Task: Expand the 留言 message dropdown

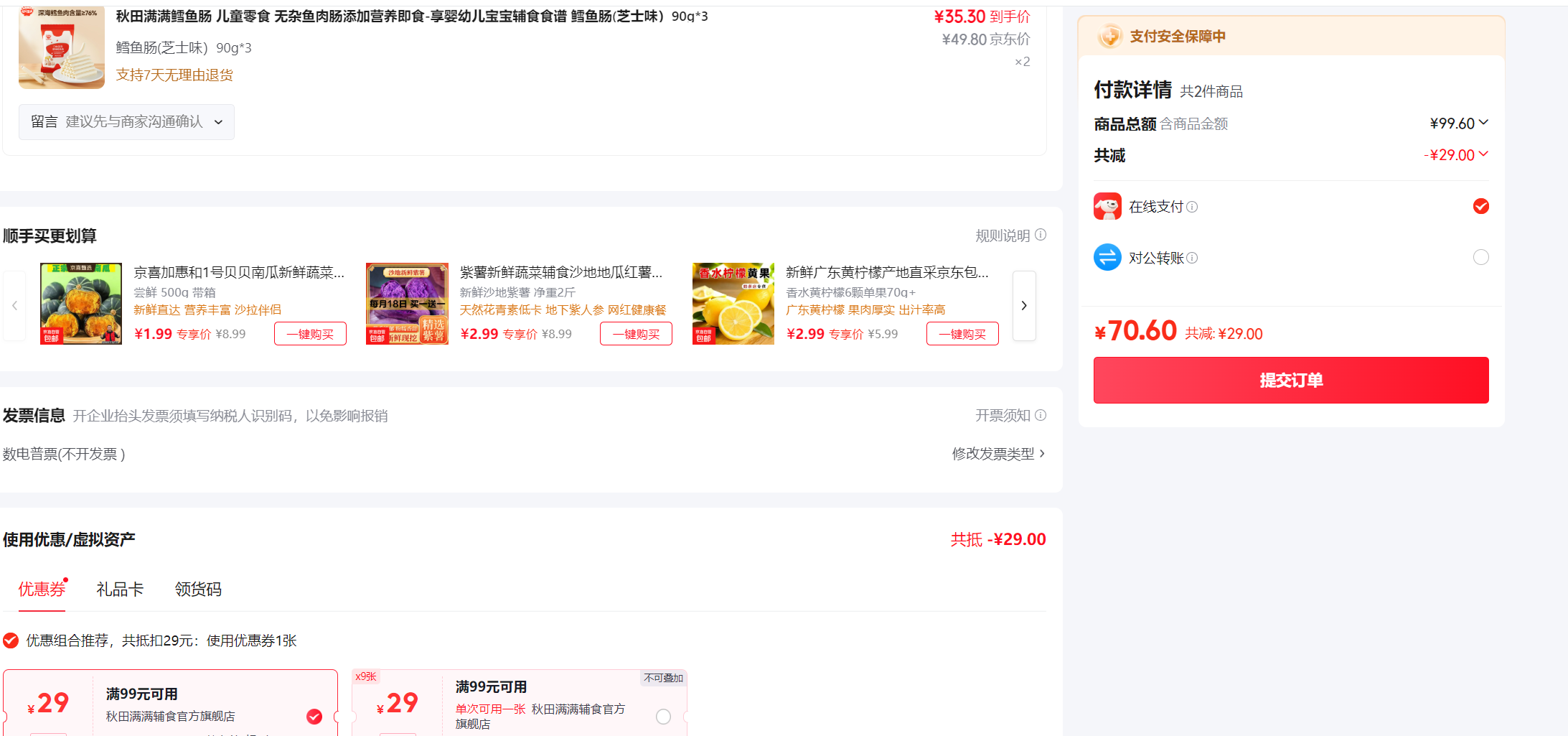Action: tap(126, 122)
